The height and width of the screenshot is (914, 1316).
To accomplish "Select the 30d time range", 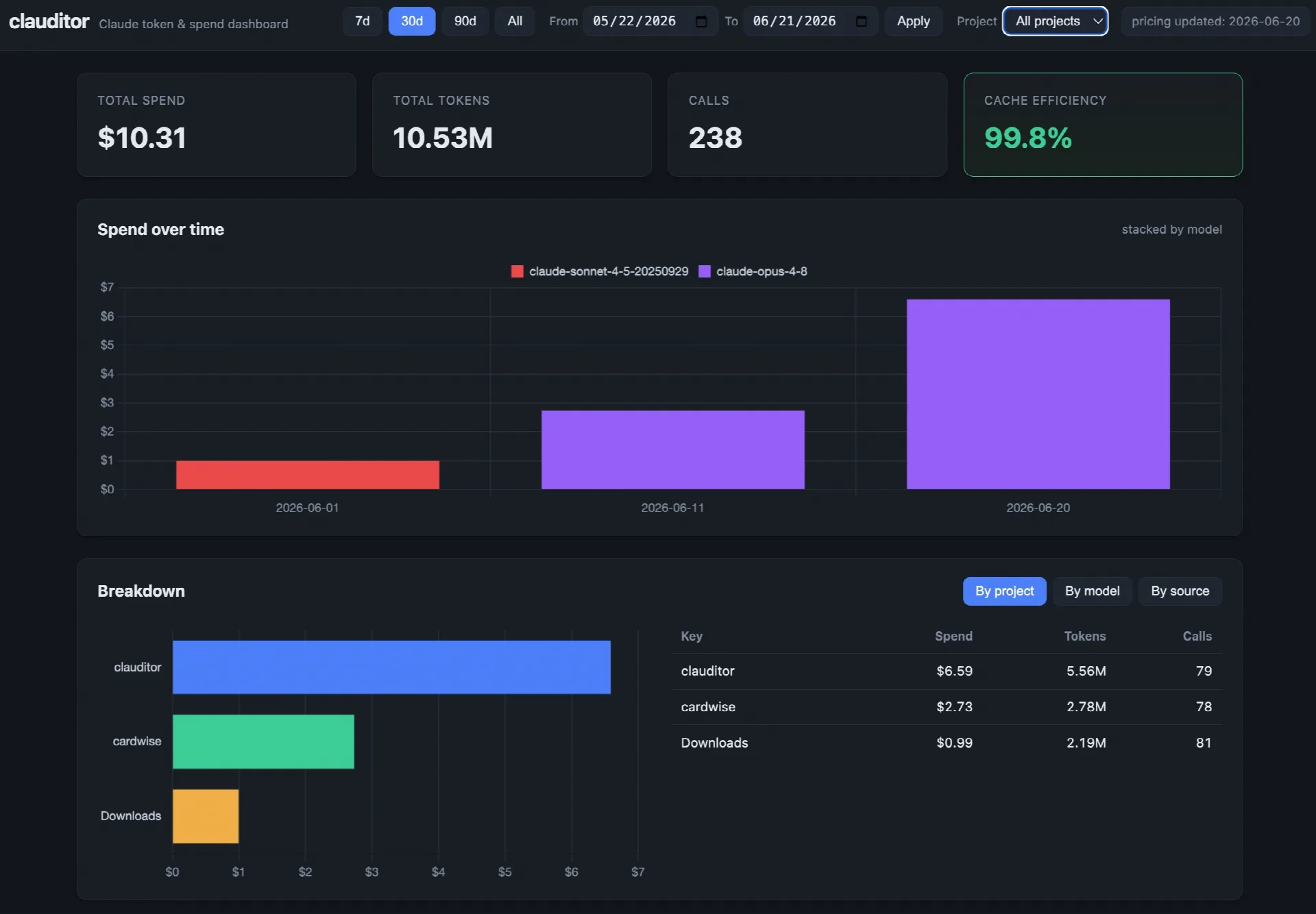I will pos(412,21).
